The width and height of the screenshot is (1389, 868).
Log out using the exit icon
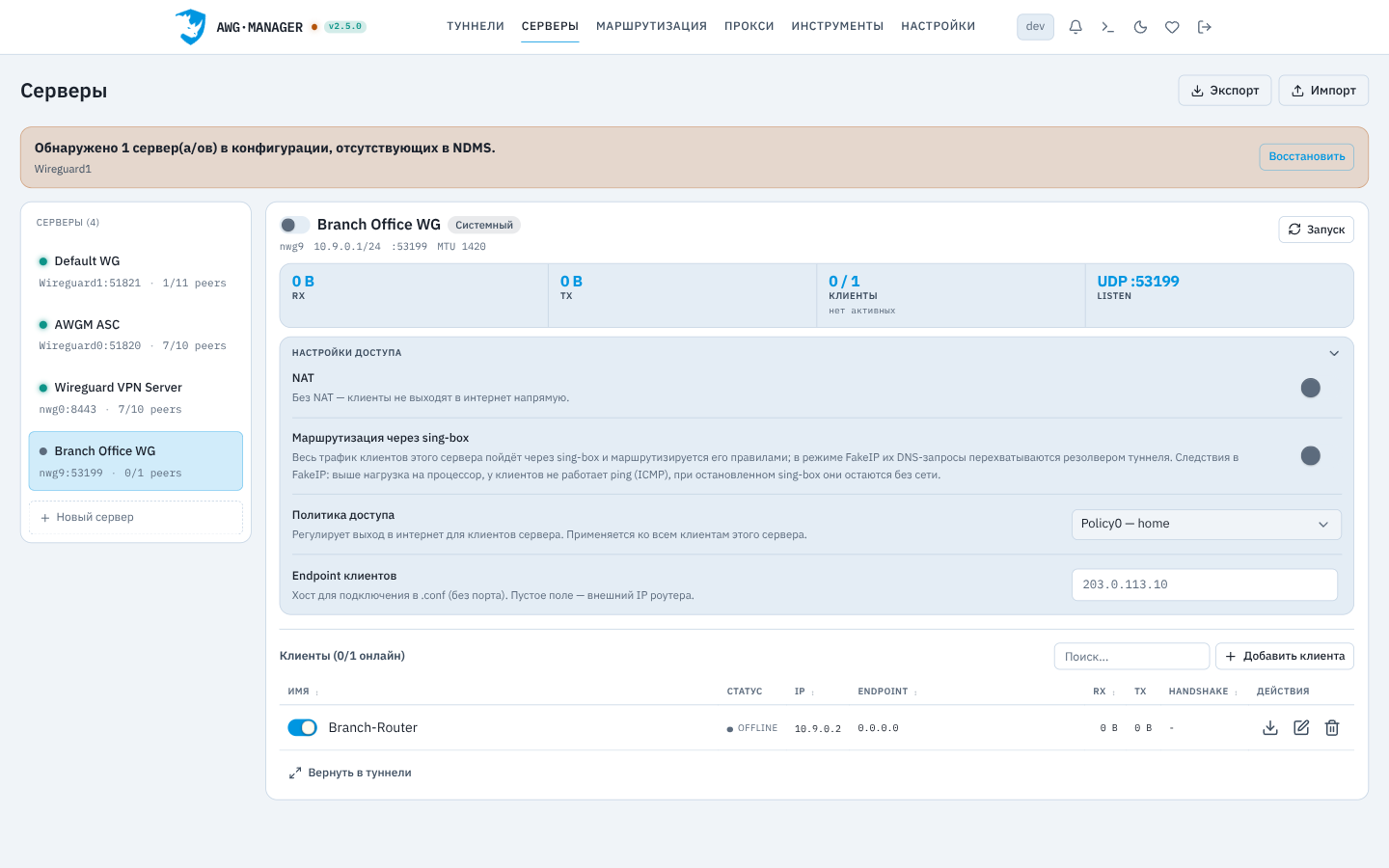(1204, 27)
